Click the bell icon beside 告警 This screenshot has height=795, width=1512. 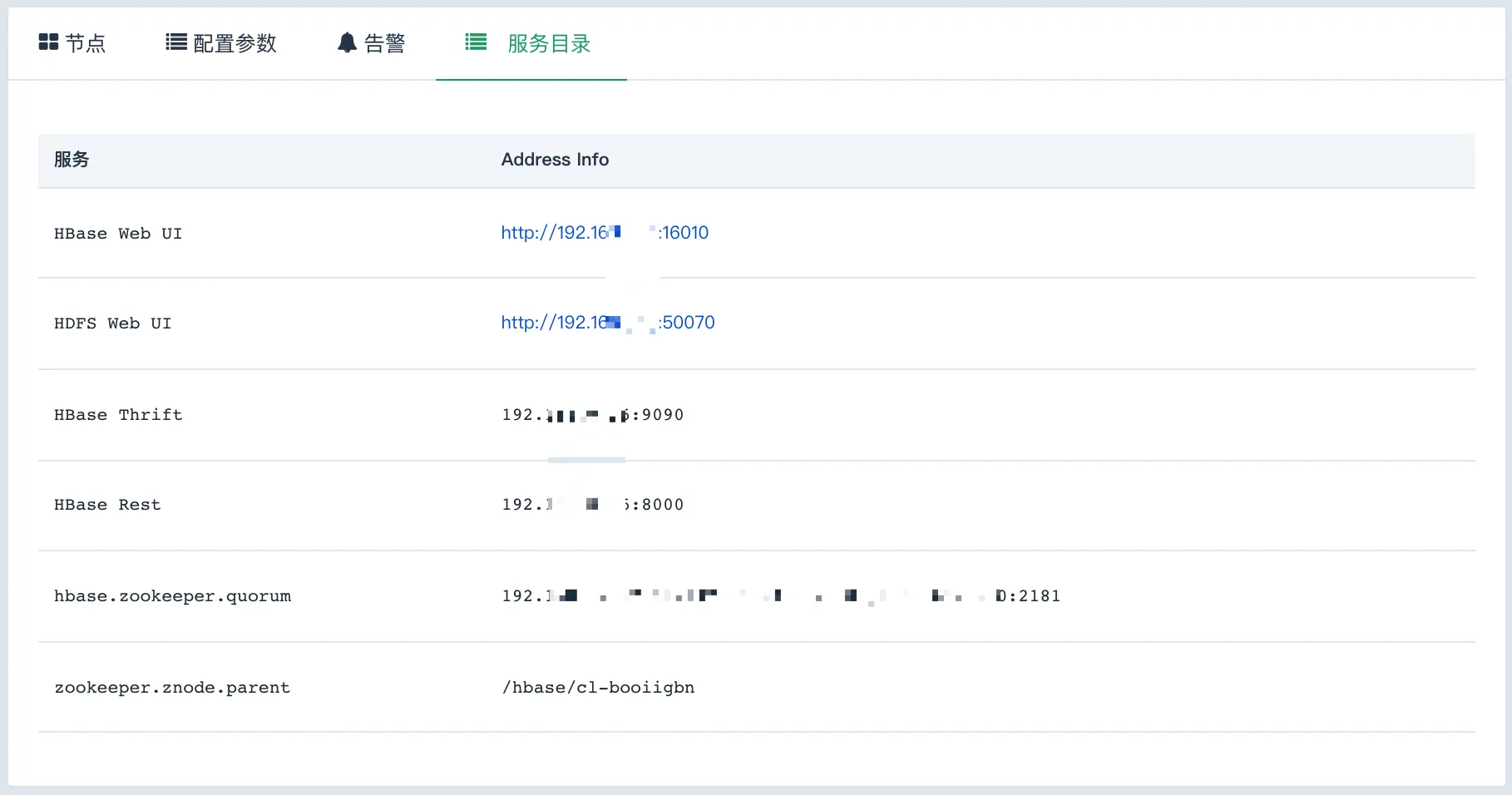347,42
